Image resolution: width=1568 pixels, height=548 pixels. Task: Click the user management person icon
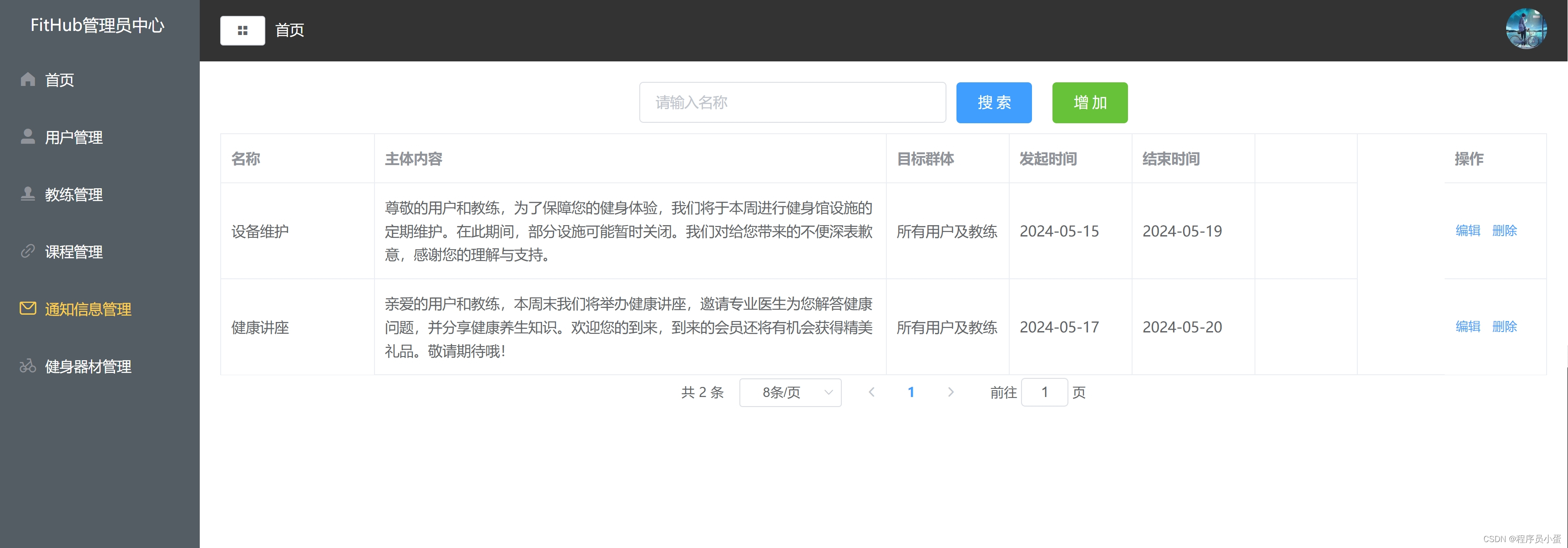(x=28, y=137)
